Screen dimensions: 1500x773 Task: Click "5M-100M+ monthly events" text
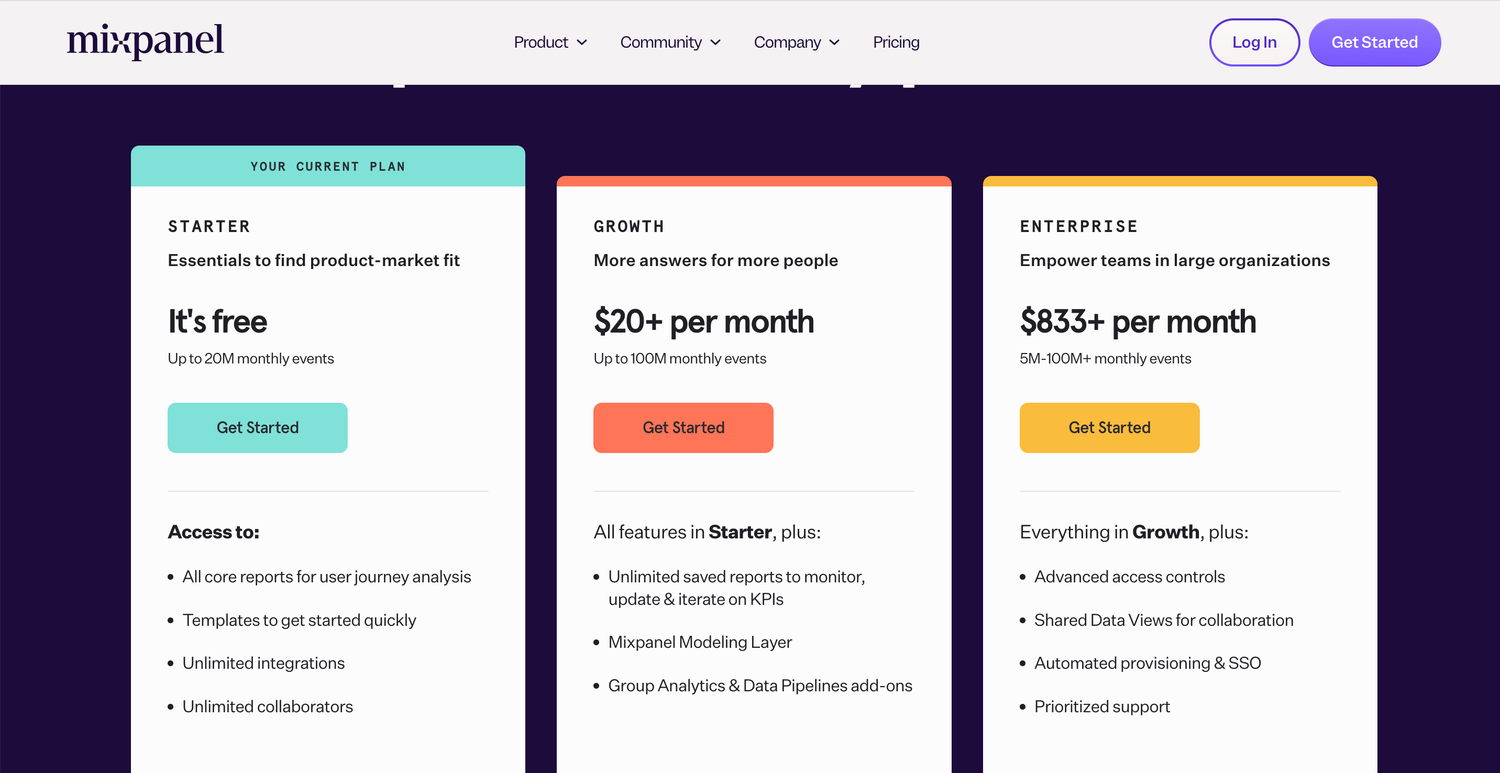1106,358
